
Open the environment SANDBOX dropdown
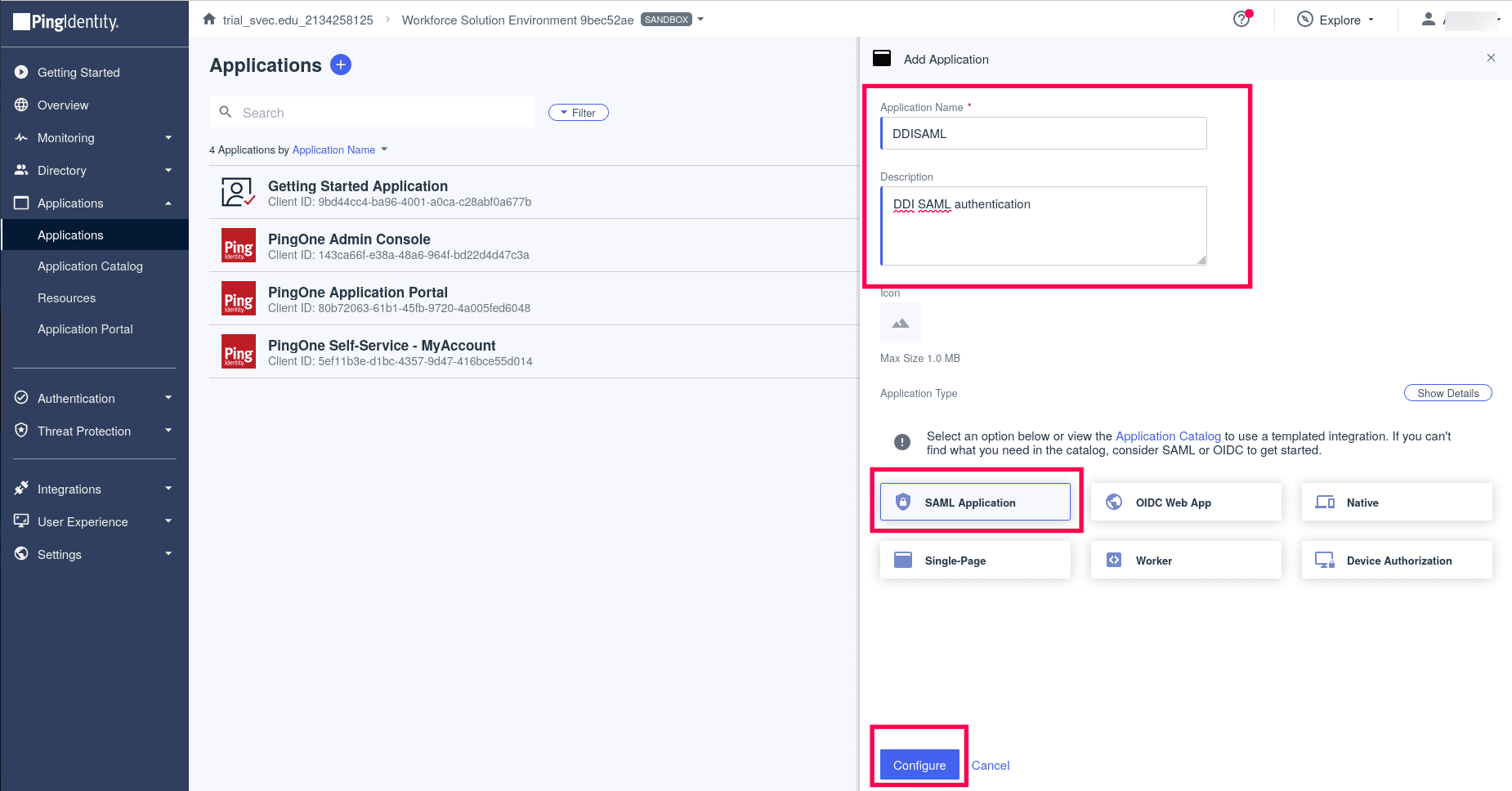click(700, 19)
